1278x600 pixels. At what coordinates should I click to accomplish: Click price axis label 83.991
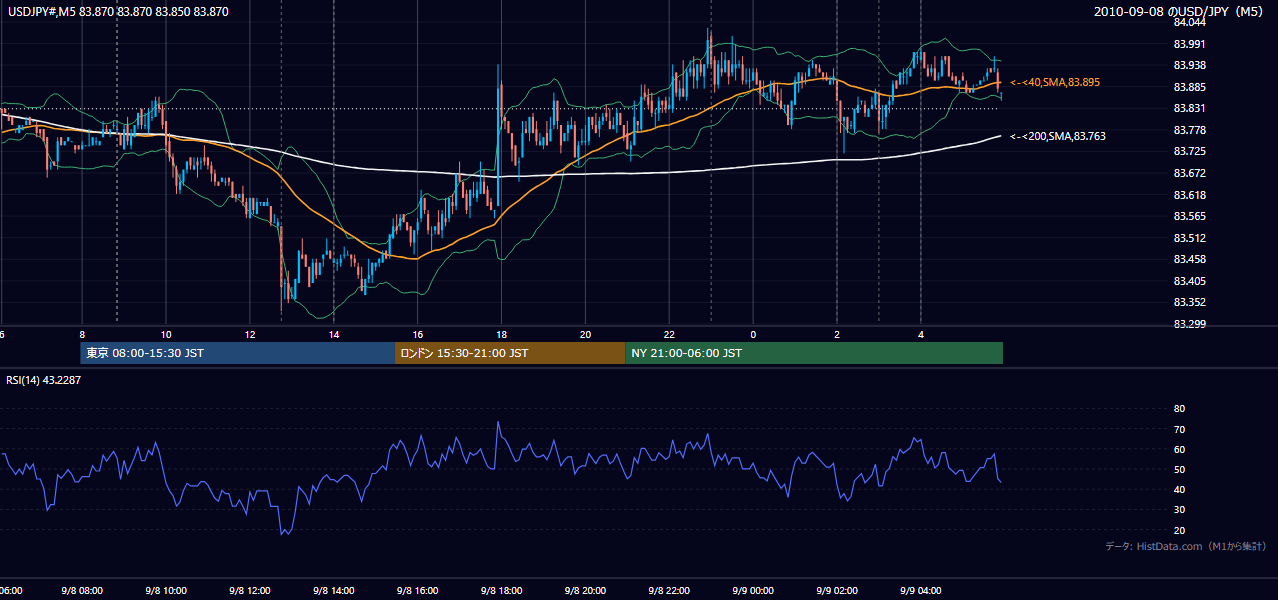(1190, 44)
